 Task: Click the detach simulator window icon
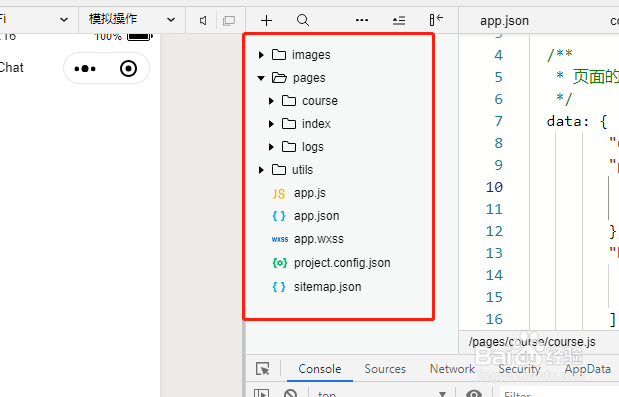(x=229, y=21)
